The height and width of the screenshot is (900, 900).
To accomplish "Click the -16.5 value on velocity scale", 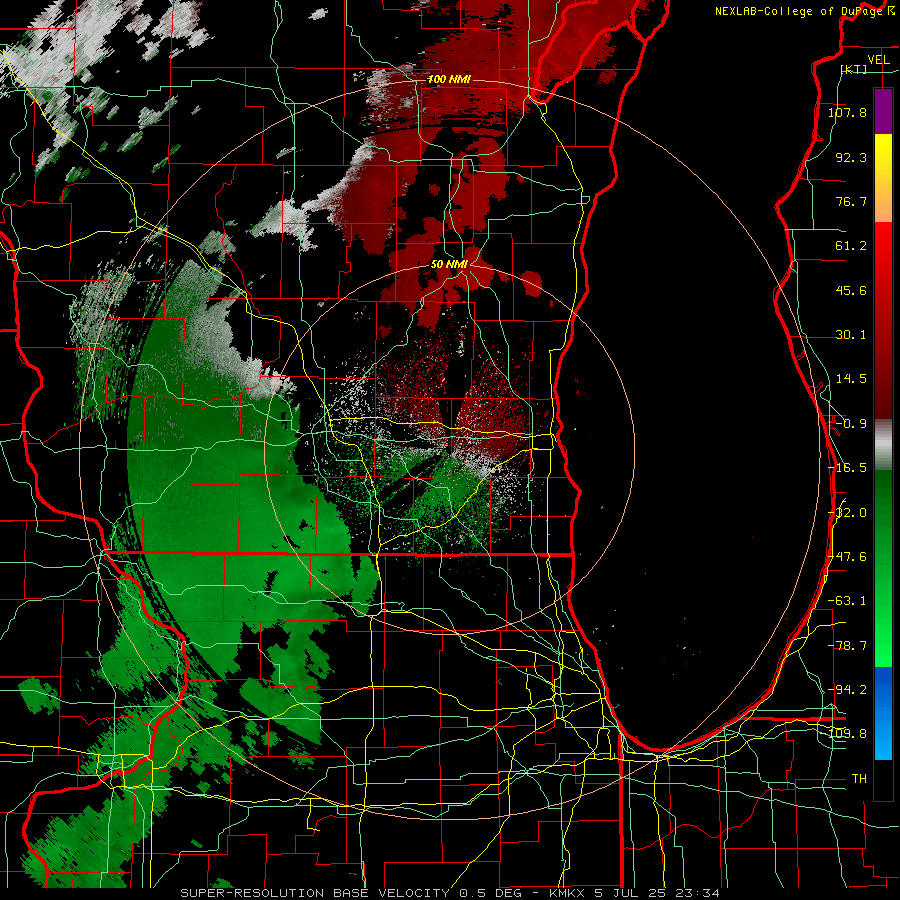I will point(847,468).
